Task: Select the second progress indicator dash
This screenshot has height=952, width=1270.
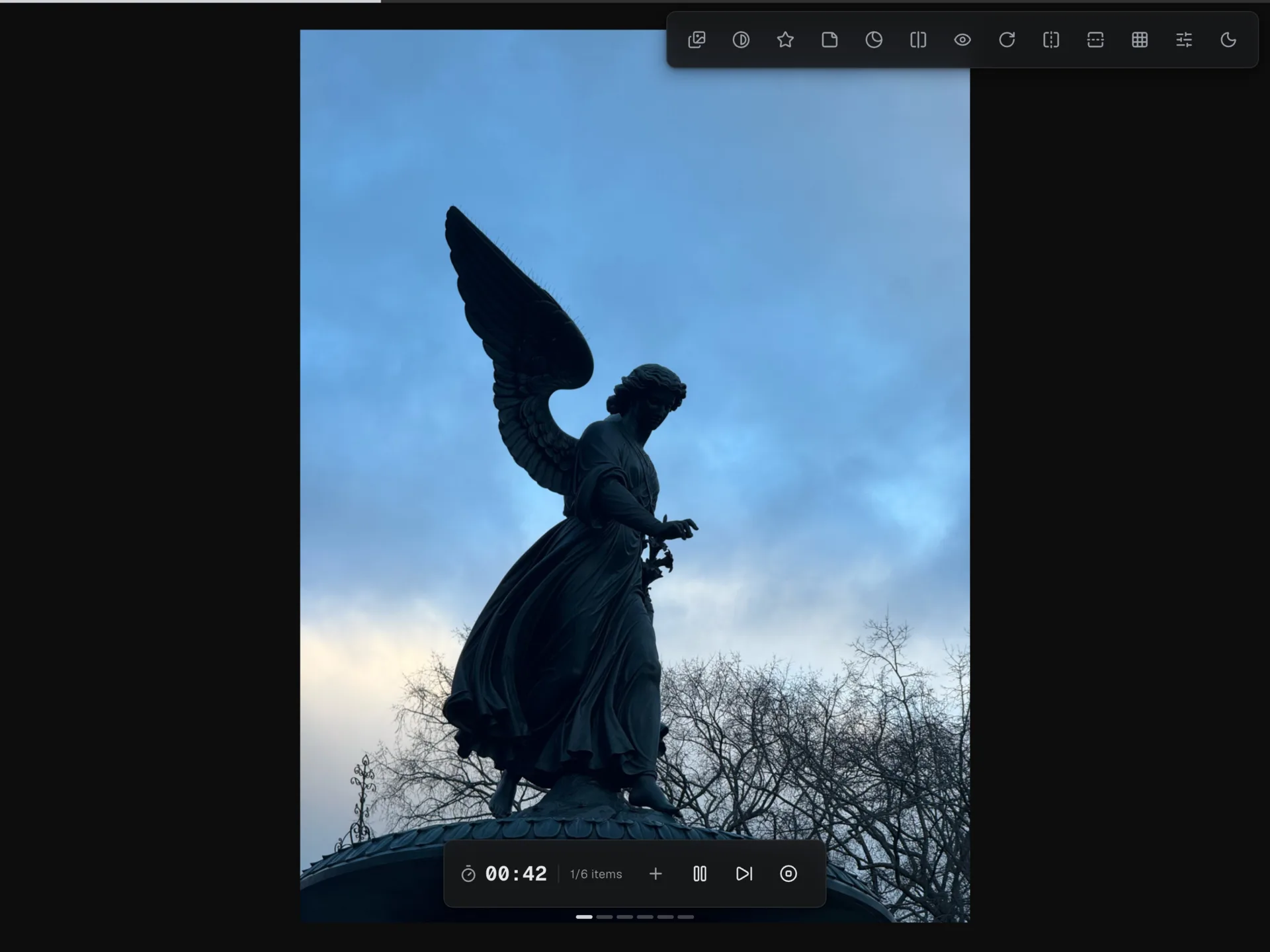Action: point(605,917)
